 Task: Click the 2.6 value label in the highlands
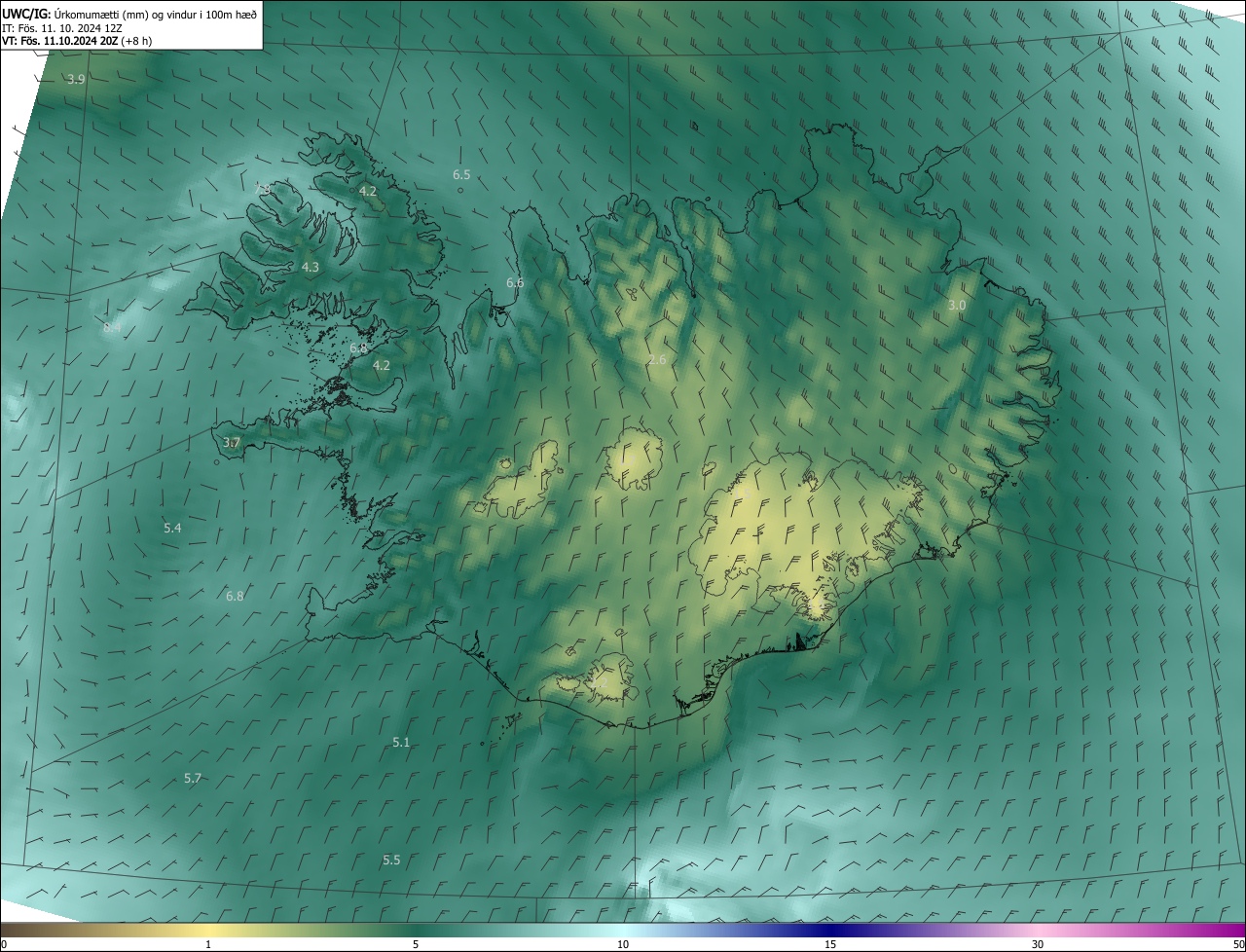(x=657, y=359)
